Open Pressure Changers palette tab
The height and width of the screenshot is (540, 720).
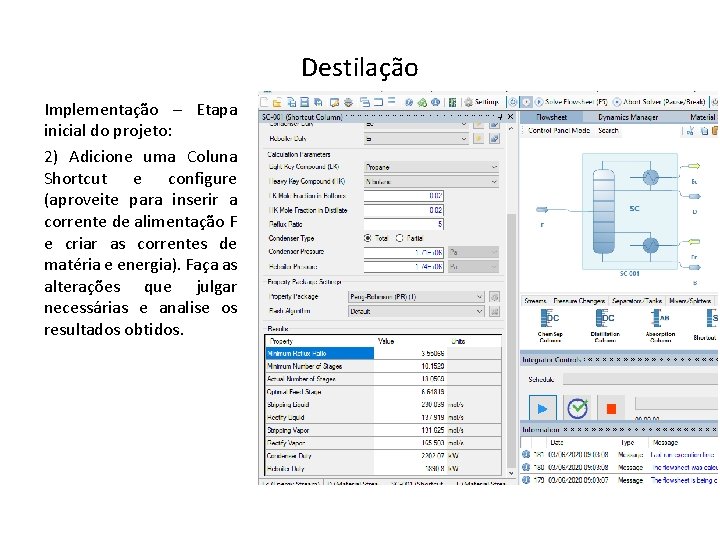pos(579,301)
